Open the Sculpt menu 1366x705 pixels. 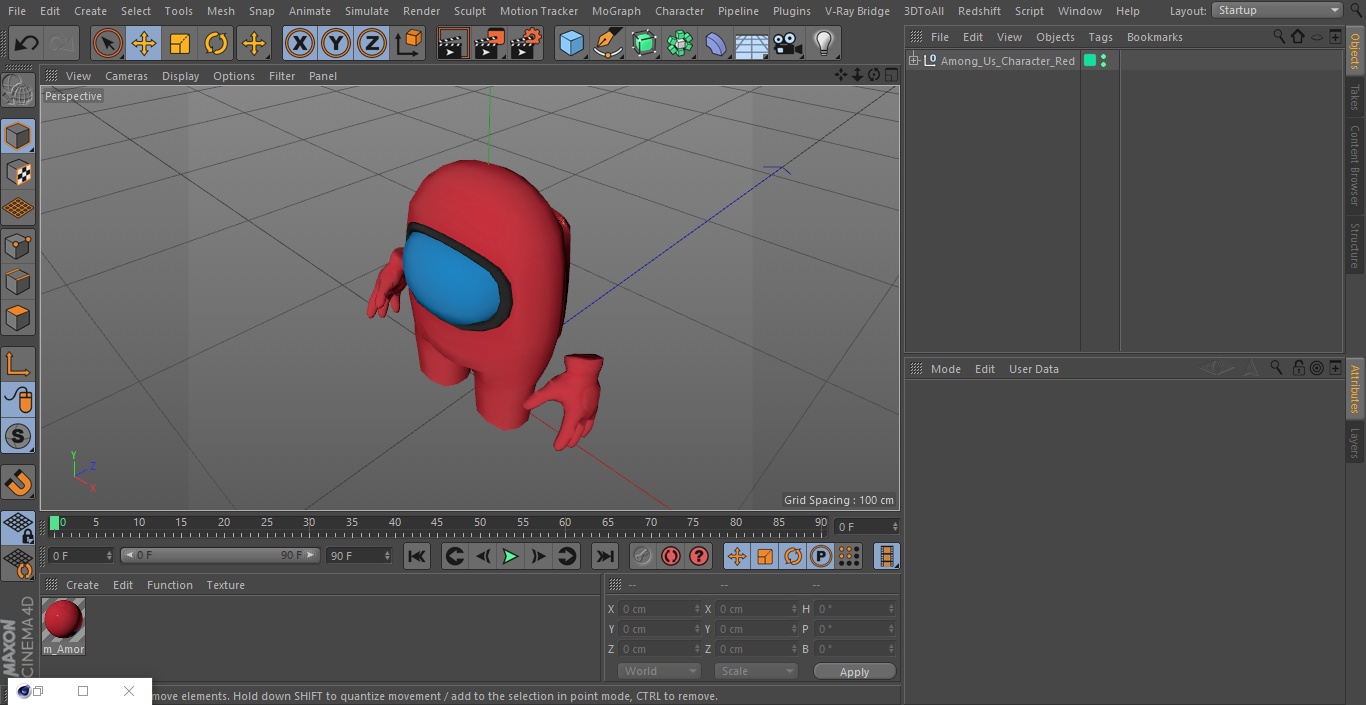click(x=469, y=11)
